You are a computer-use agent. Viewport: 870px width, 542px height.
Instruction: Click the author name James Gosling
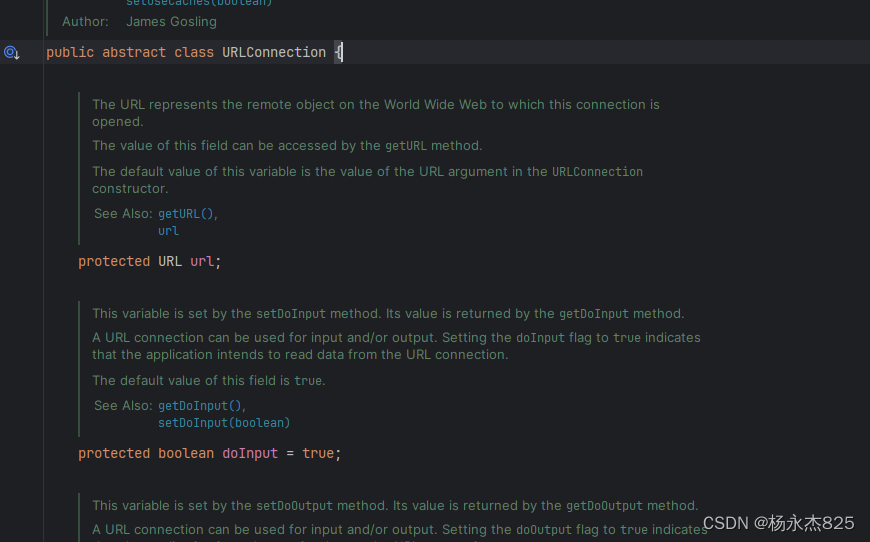point(171,22)
